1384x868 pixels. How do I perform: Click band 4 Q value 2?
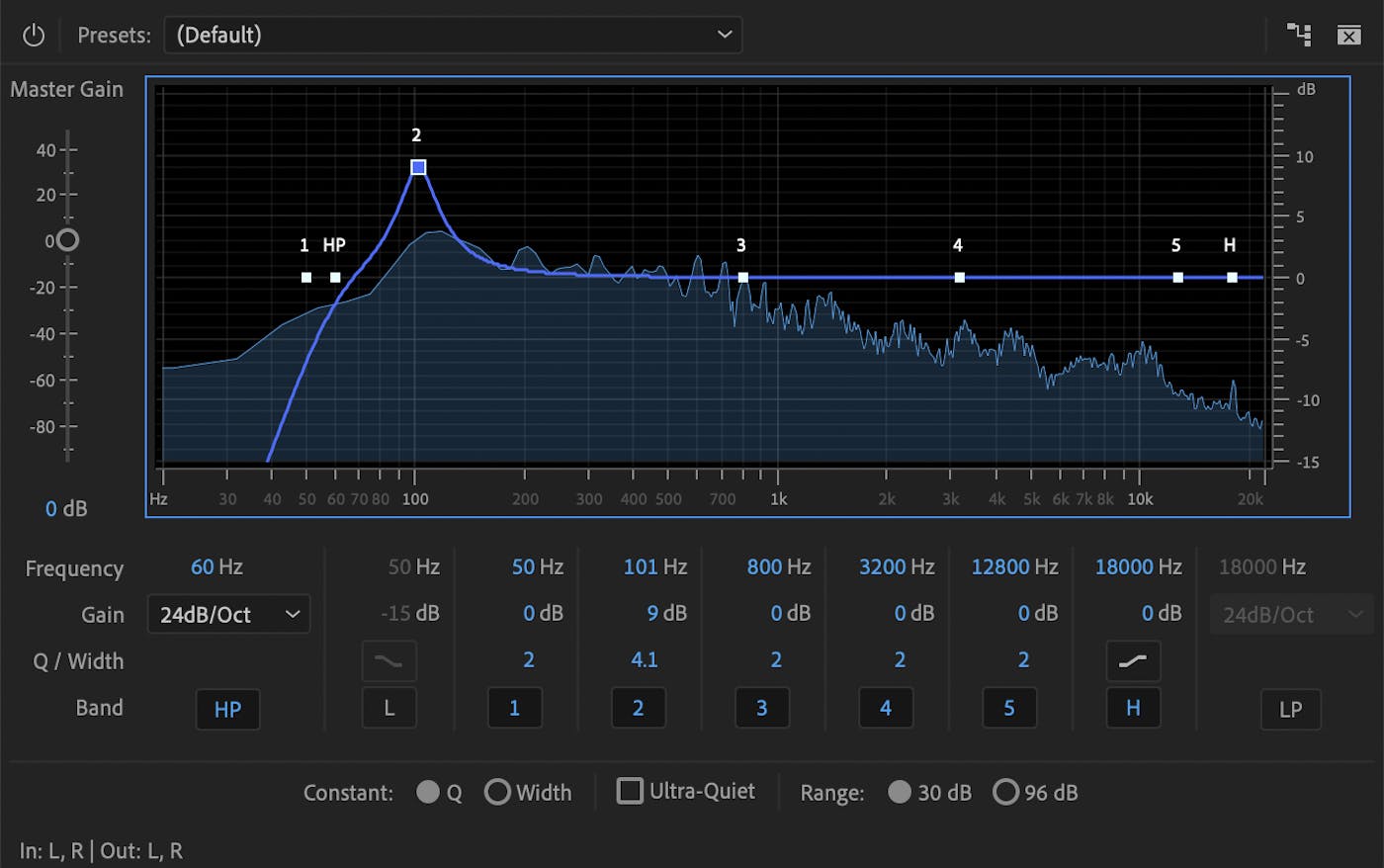[x=900, y=660]
